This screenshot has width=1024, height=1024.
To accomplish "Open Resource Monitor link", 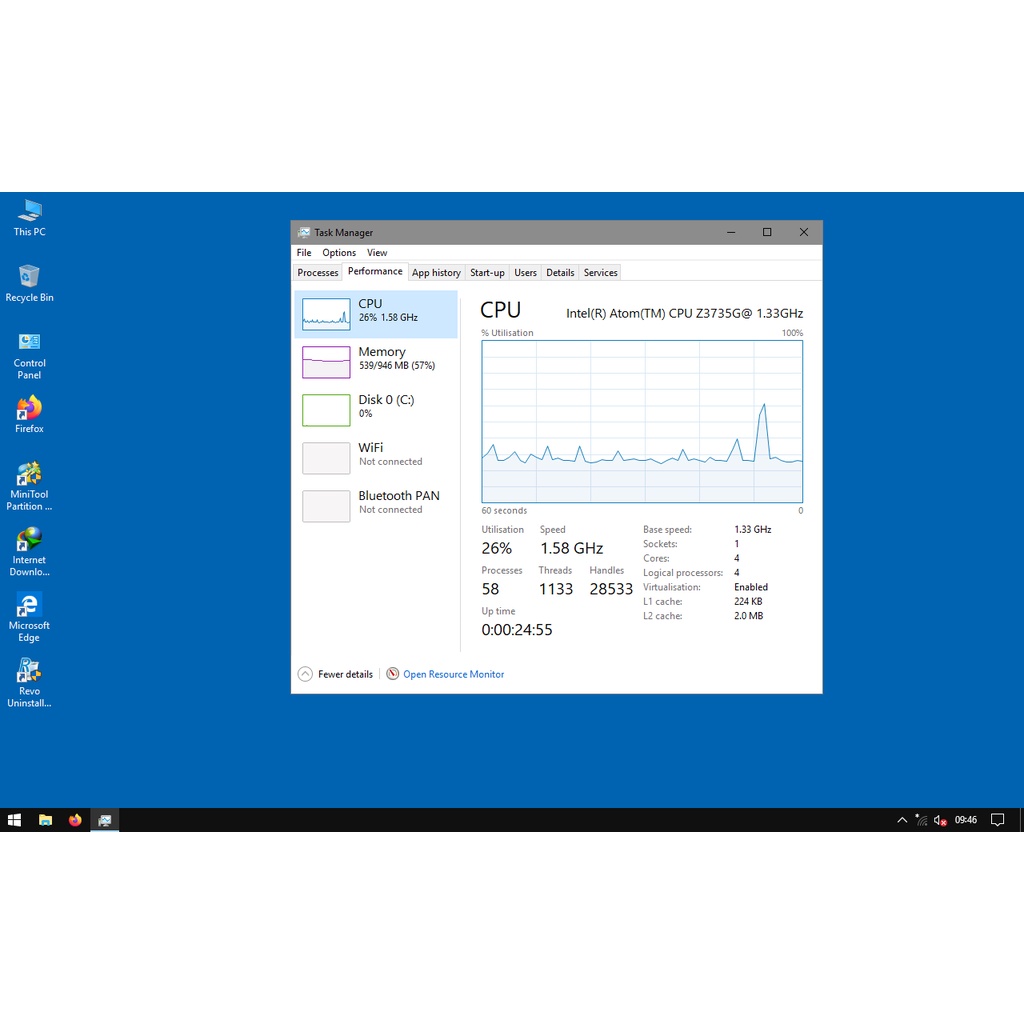I will [x=453, y=674].
